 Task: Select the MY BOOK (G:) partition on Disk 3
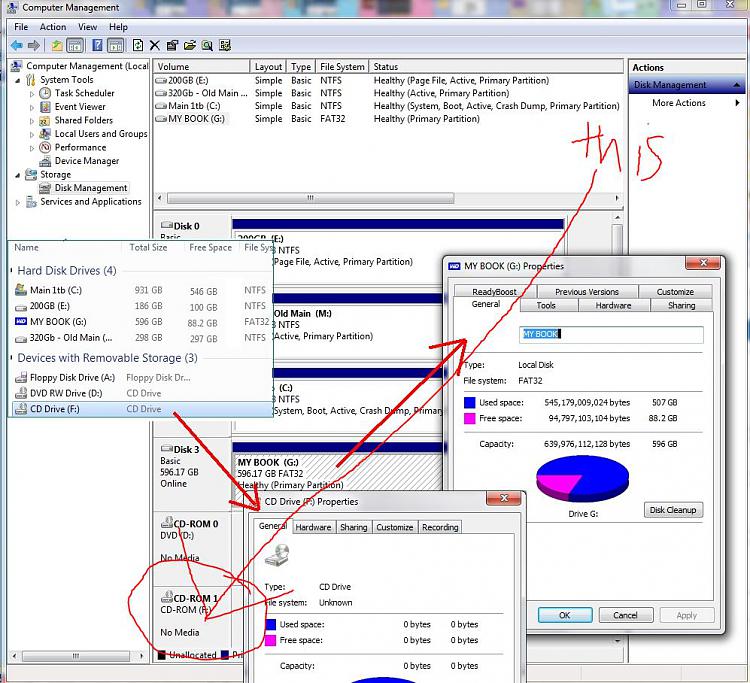tap(337, 473)
